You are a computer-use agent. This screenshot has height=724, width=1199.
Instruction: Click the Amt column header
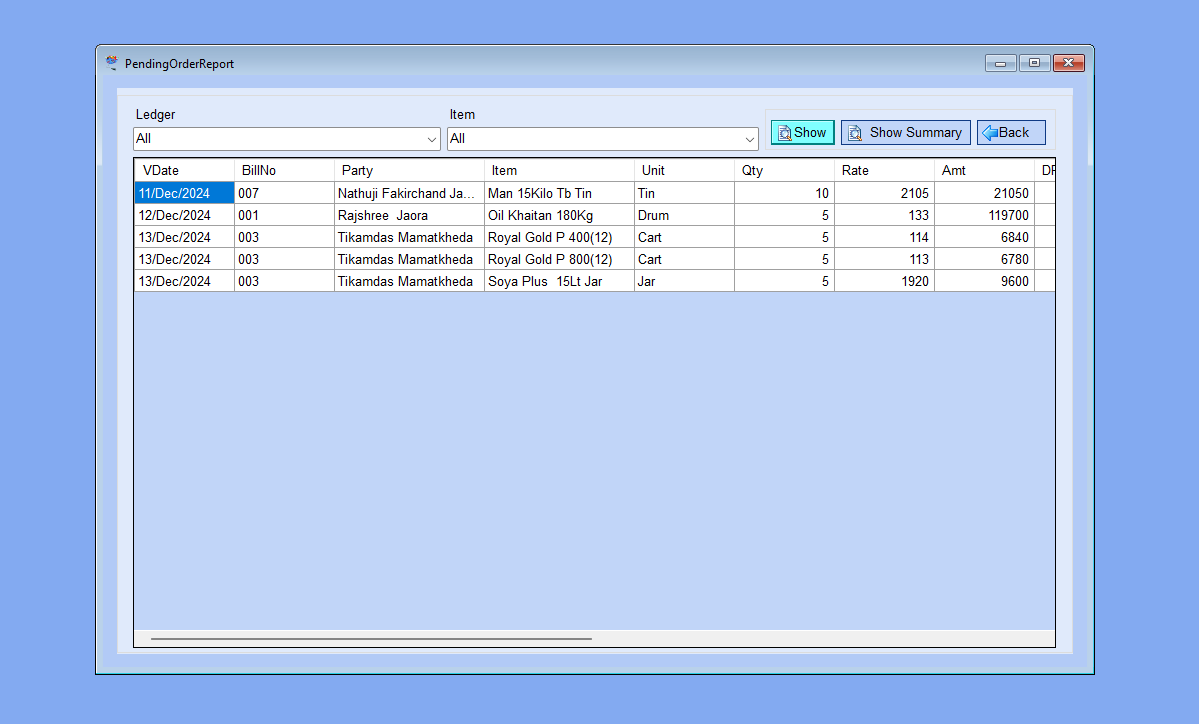[x=984, y=170]
